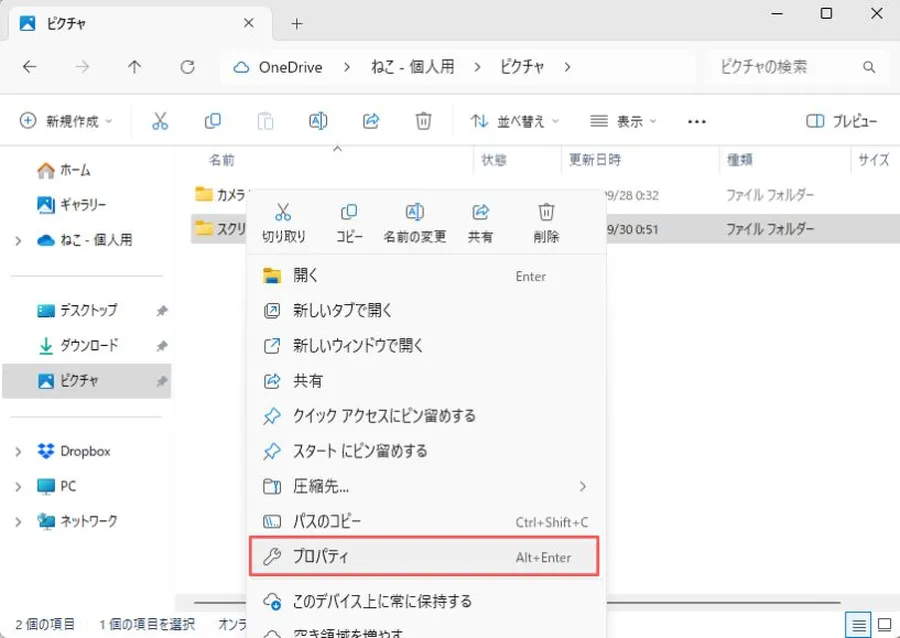The width and height of the screenshot is (900, 638).
Task: Open ダウンロード in the sidebar
Action: [x=88, y=345]
